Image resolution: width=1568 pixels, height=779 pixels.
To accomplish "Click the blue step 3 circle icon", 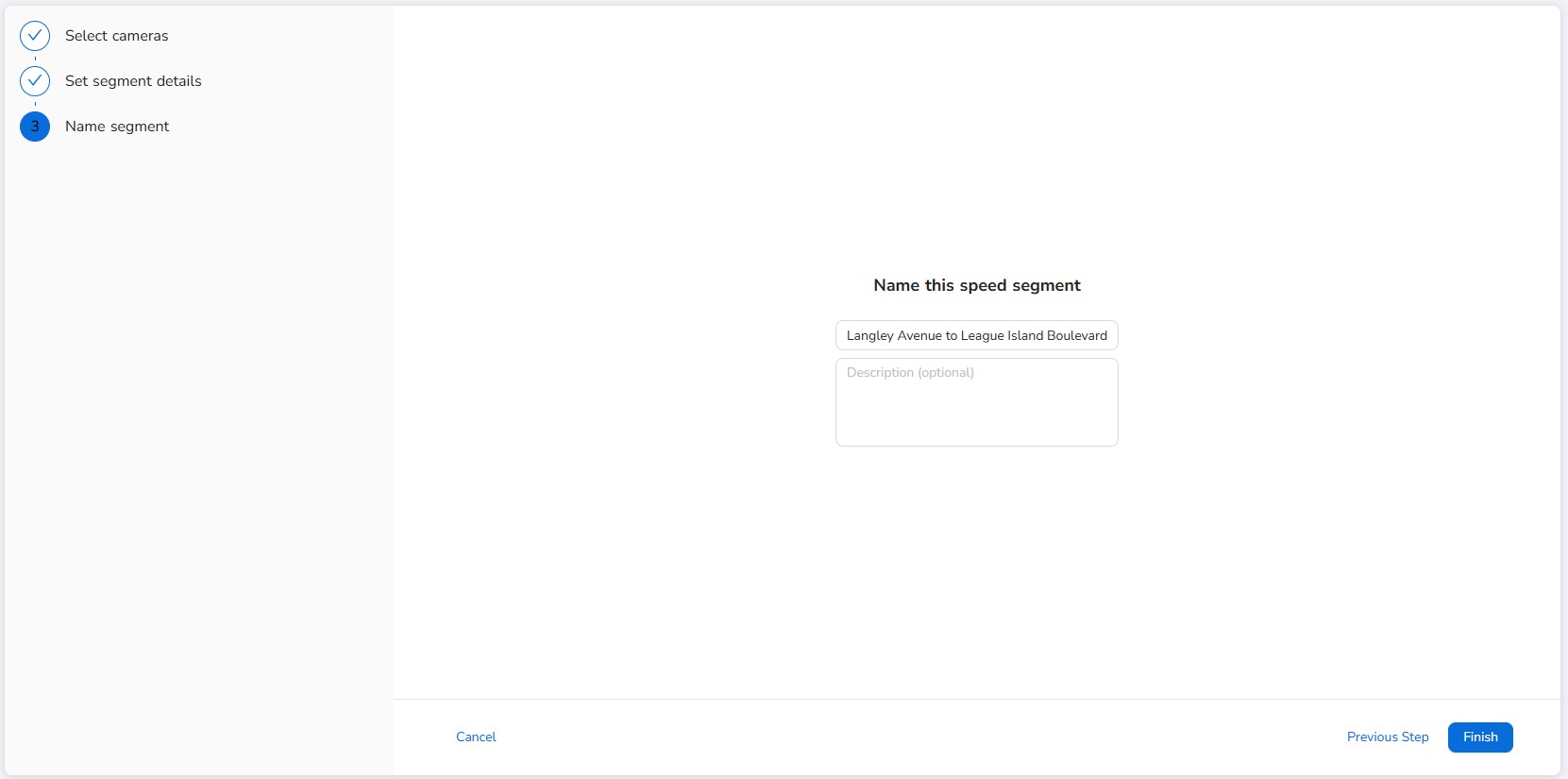I will (35, 127).
